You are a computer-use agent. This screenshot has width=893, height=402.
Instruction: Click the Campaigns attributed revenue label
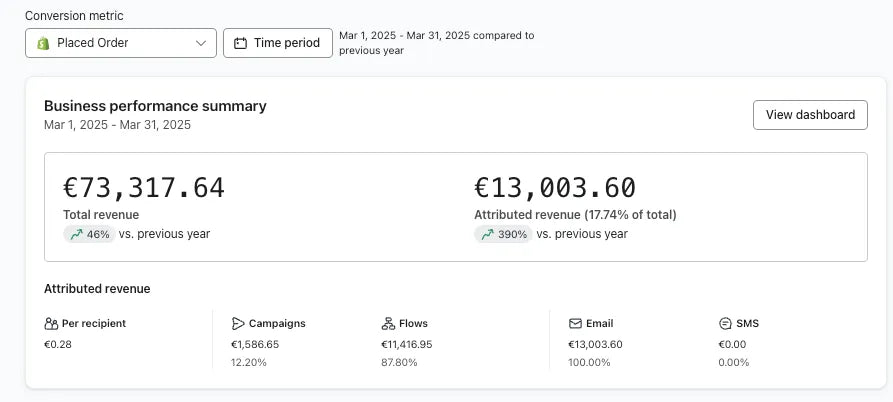coord(277,324)
